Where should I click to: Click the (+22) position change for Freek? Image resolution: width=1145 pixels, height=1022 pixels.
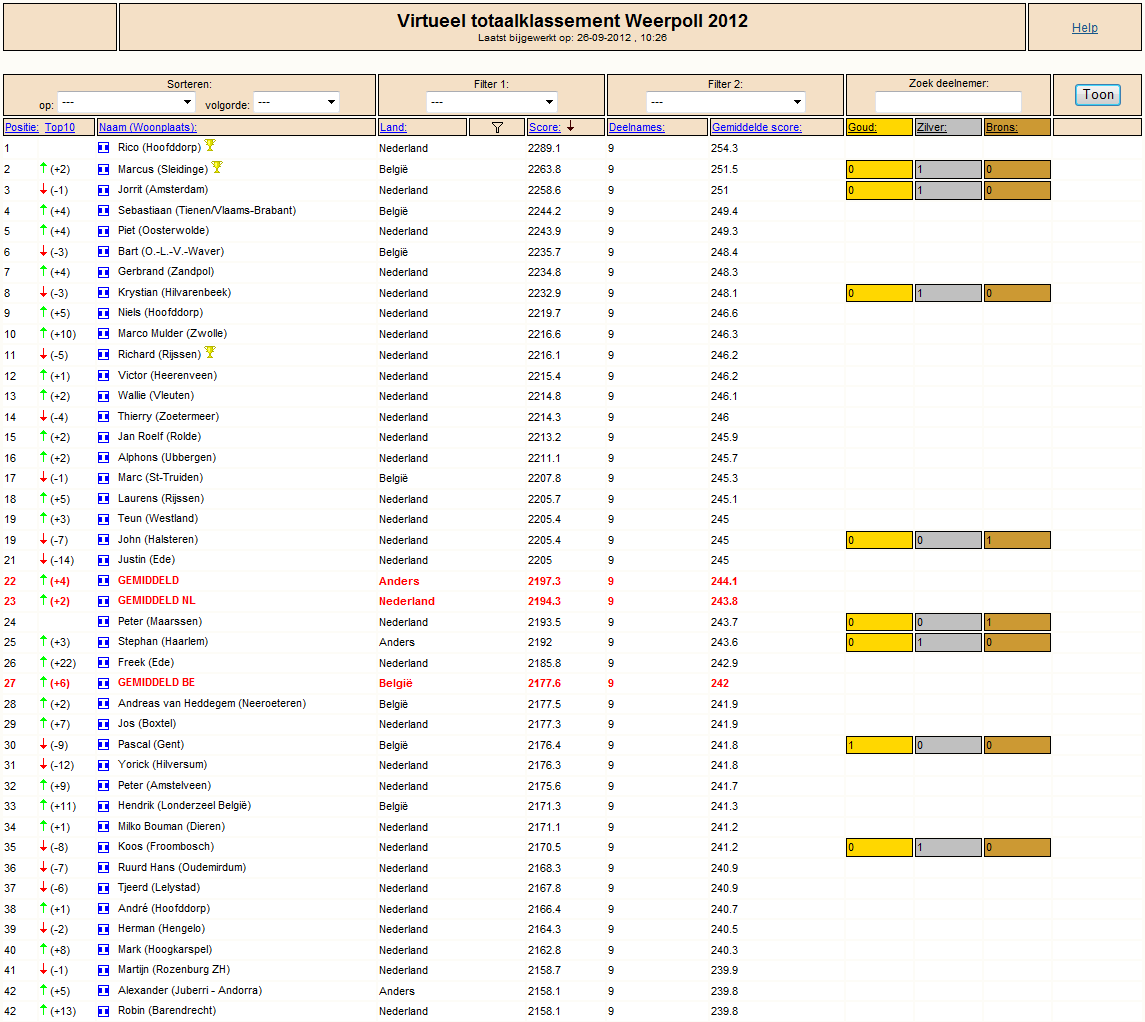point(63,663)
